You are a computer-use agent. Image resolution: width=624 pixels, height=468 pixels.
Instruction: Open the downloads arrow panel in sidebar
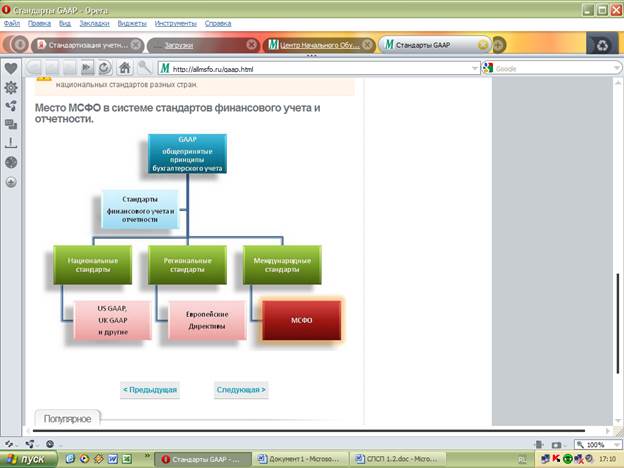(x=11, y=143)
